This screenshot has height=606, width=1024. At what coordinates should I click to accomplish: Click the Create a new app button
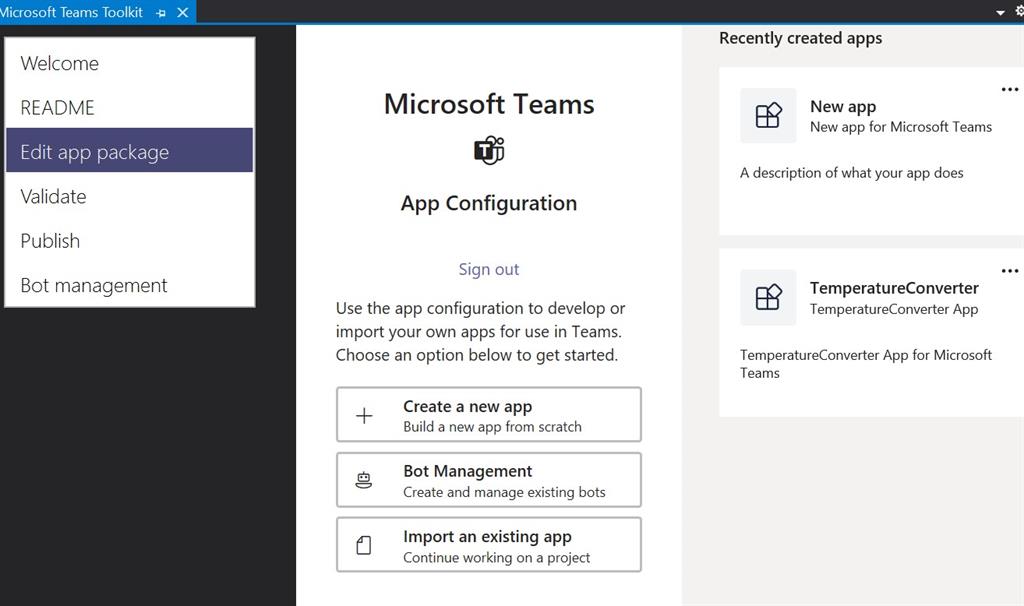488,415
